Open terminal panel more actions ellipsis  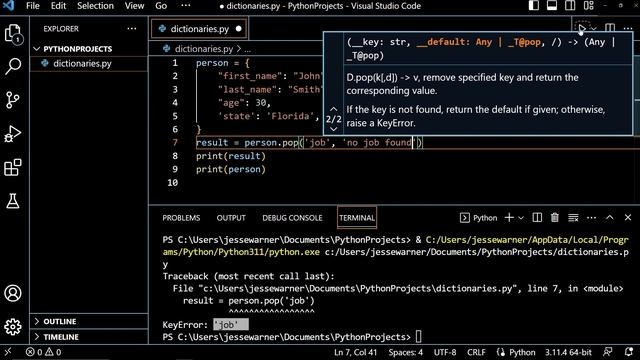pyautogui.click(x=591, y=218)
